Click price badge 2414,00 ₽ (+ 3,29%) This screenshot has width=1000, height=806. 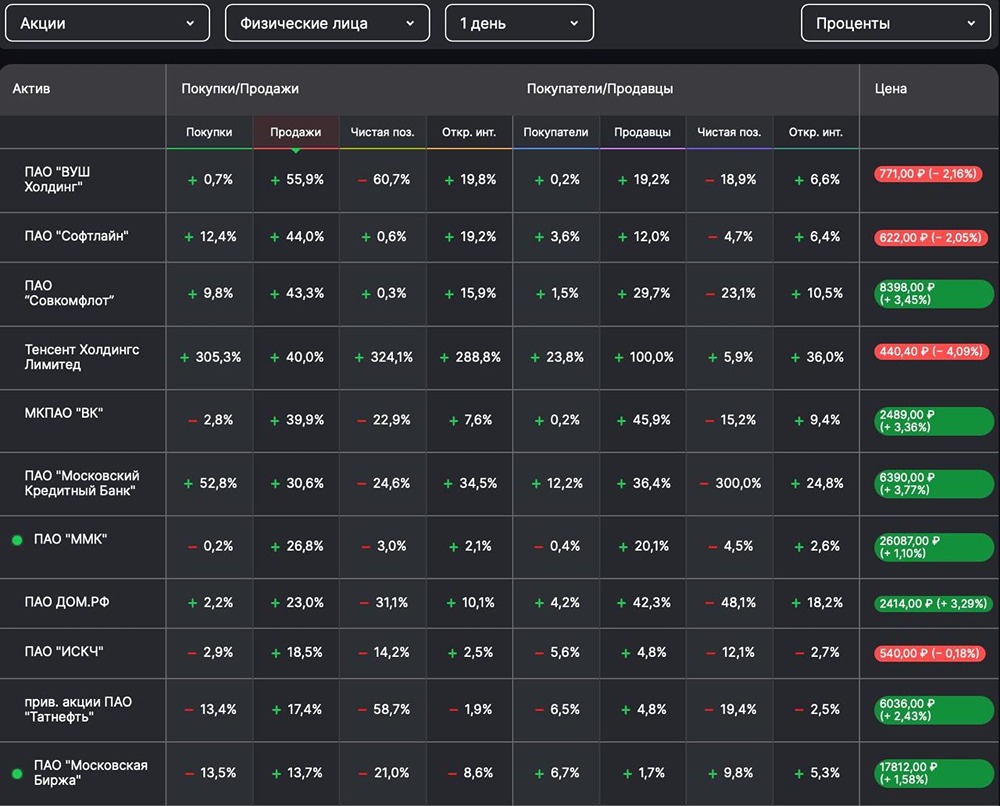(933, 603)
